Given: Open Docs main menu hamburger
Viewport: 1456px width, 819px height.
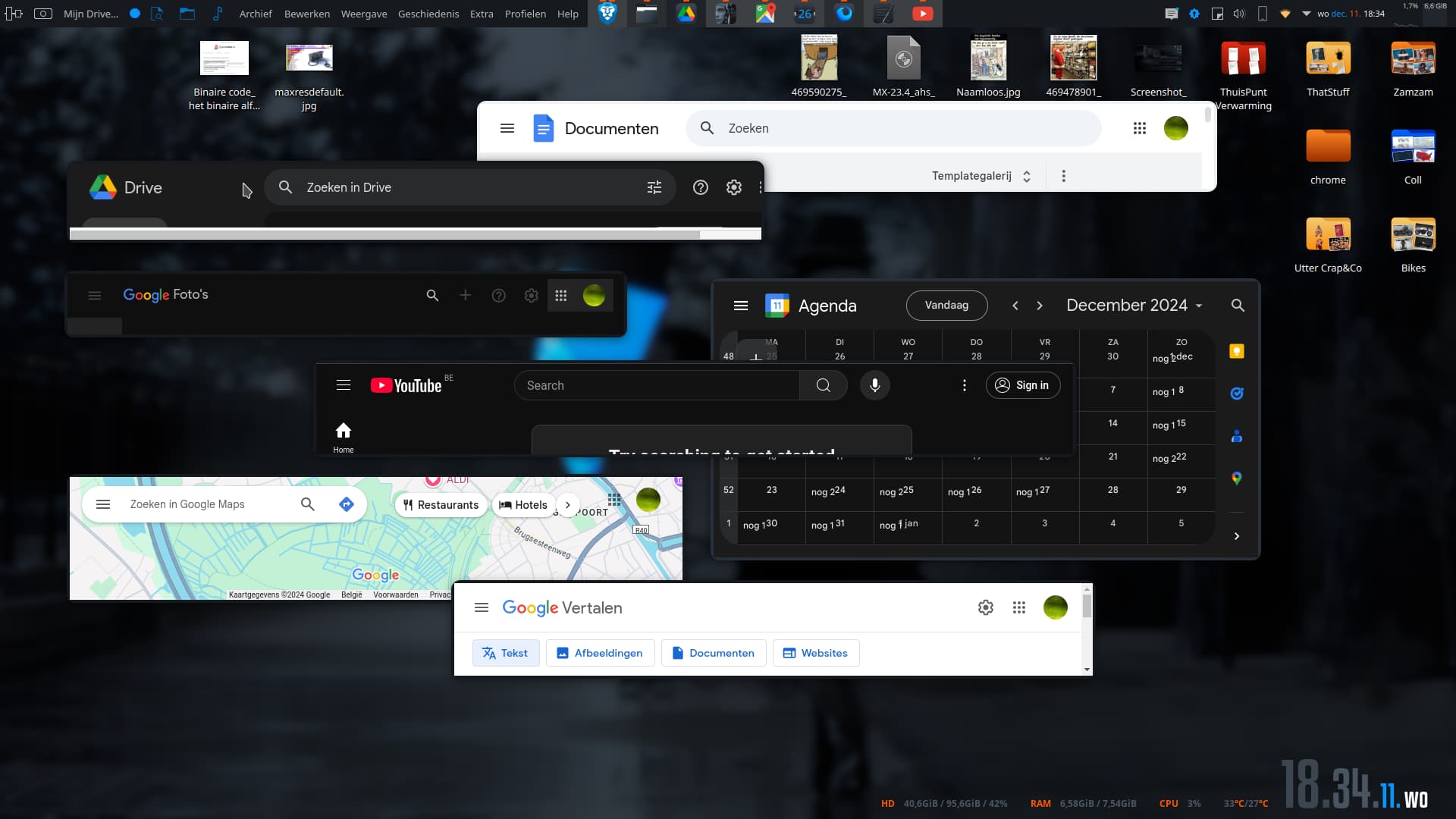Looking at the screenshot, I should (x=507, y=128).
